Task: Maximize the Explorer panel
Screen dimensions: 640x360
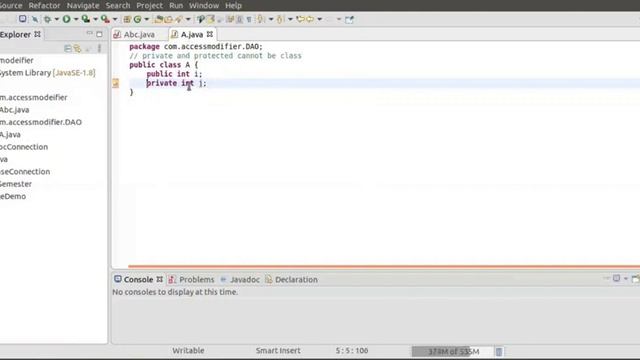Action: pyautogui.click(x=99, y=34)
